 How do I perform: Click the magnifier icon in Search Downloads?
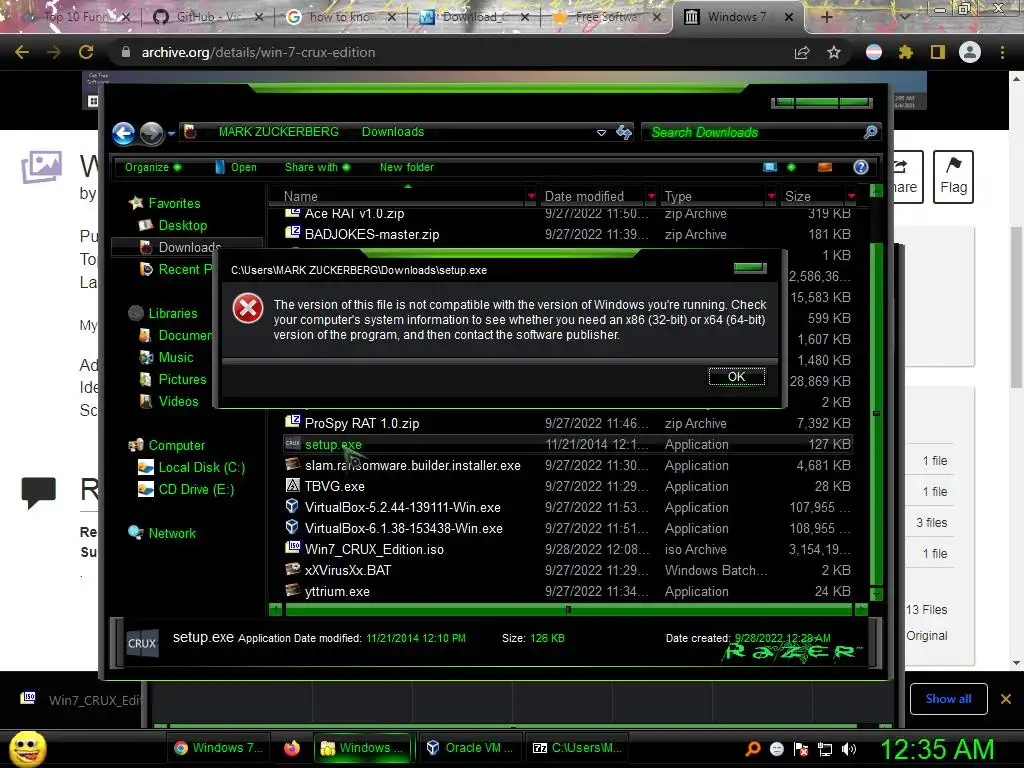(870, 133)
